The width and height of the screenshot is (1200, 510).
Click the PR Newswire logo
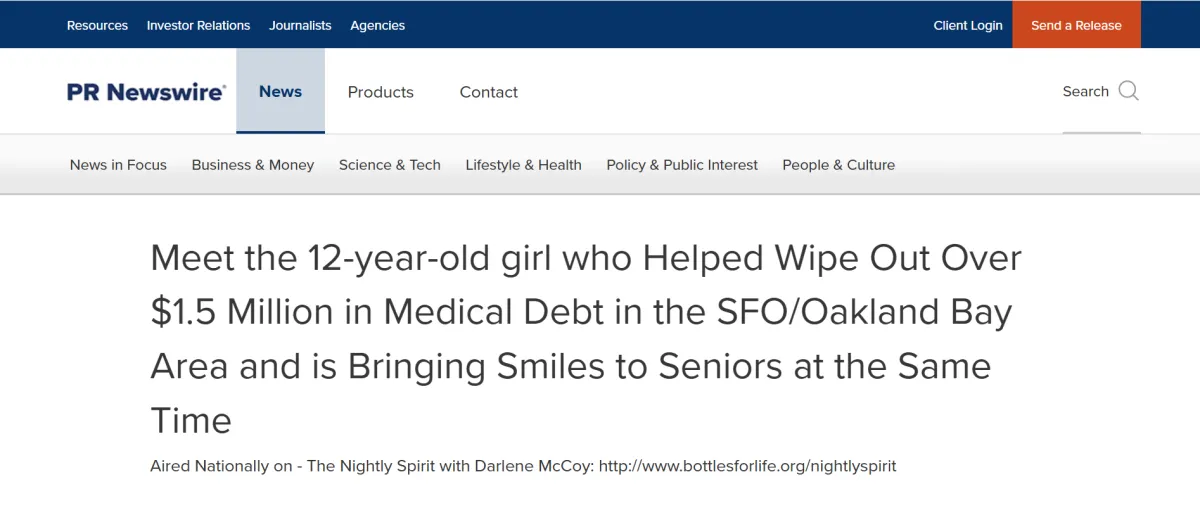point(146,92)
